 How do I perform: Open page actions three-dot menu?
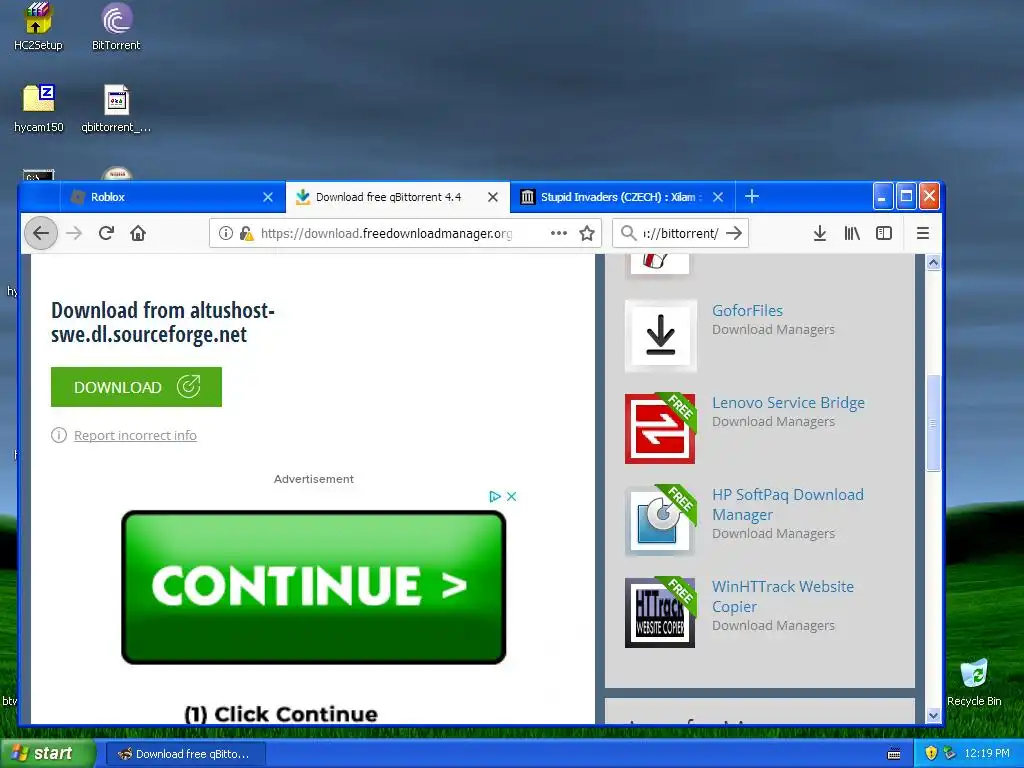point(558,233)
